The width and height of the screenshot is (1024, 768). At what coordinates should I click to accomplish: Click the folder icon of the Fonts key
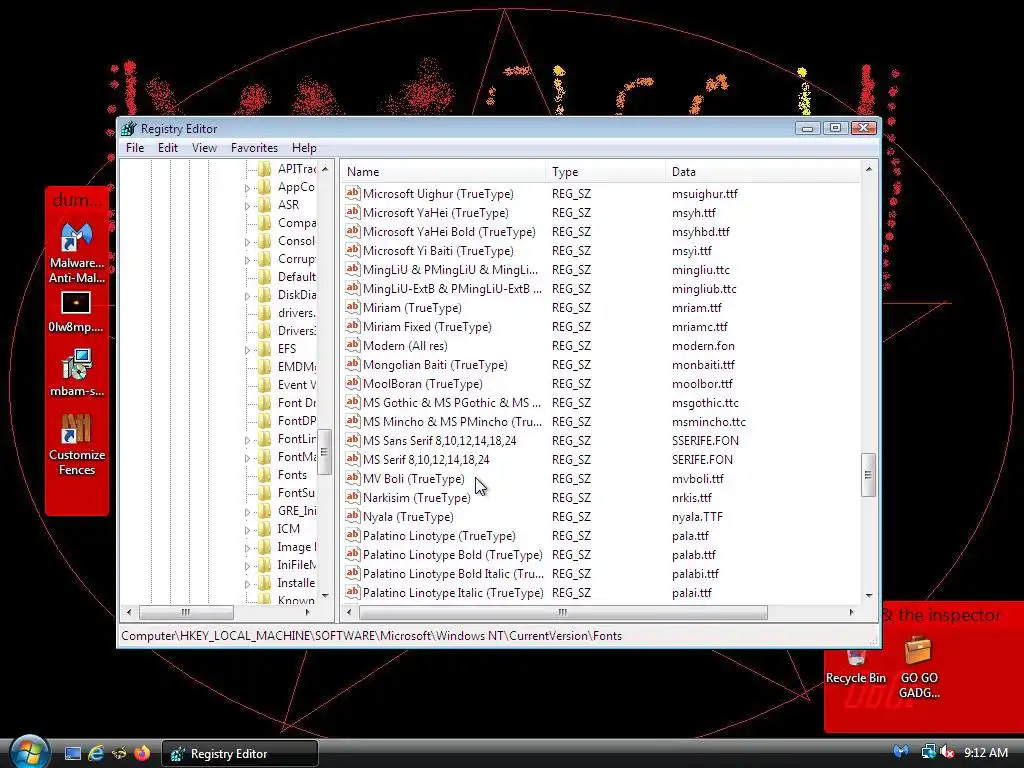(x=264, y=475)
